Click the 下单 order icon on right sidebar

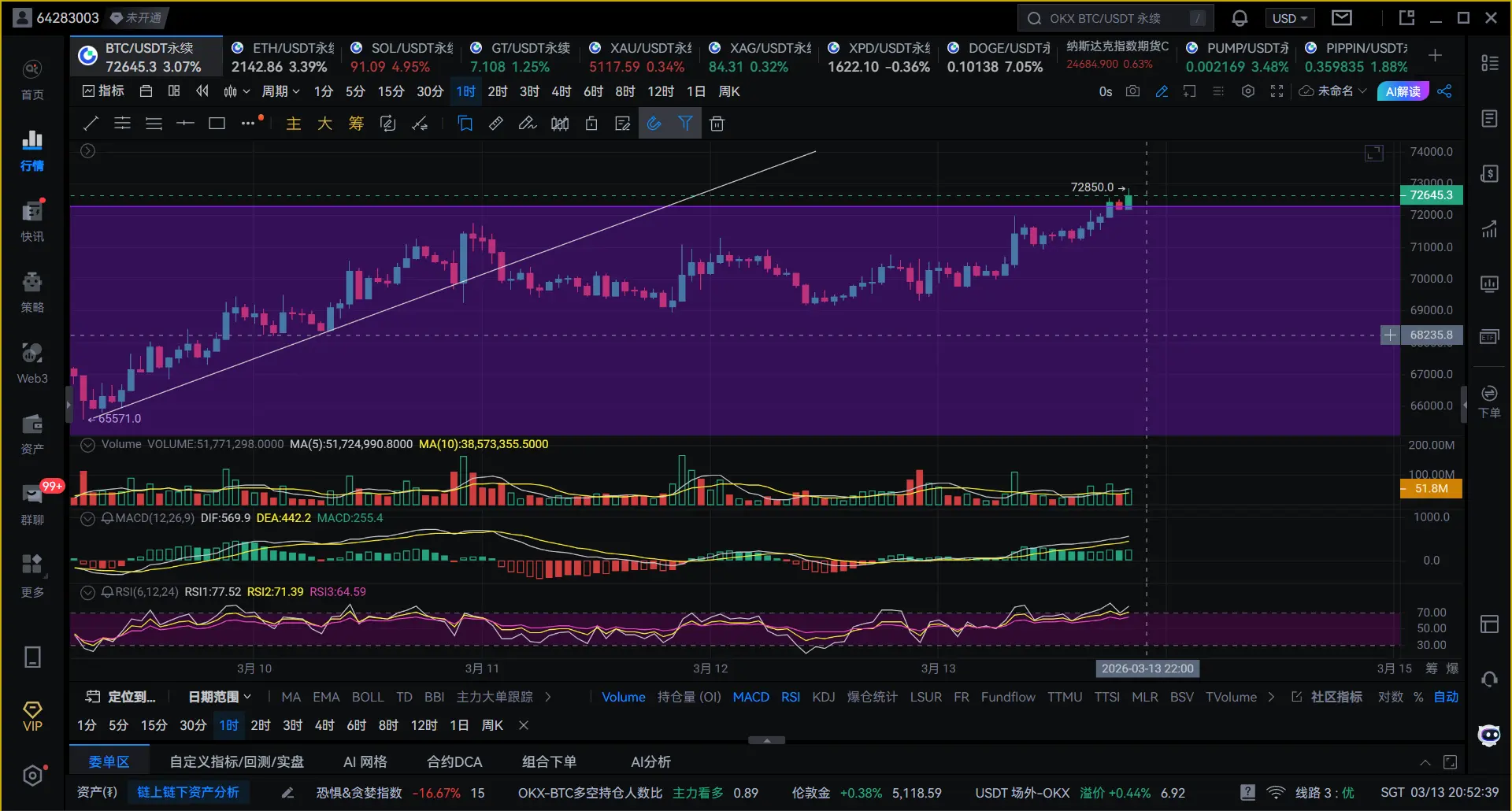[x=1489, y=402]
